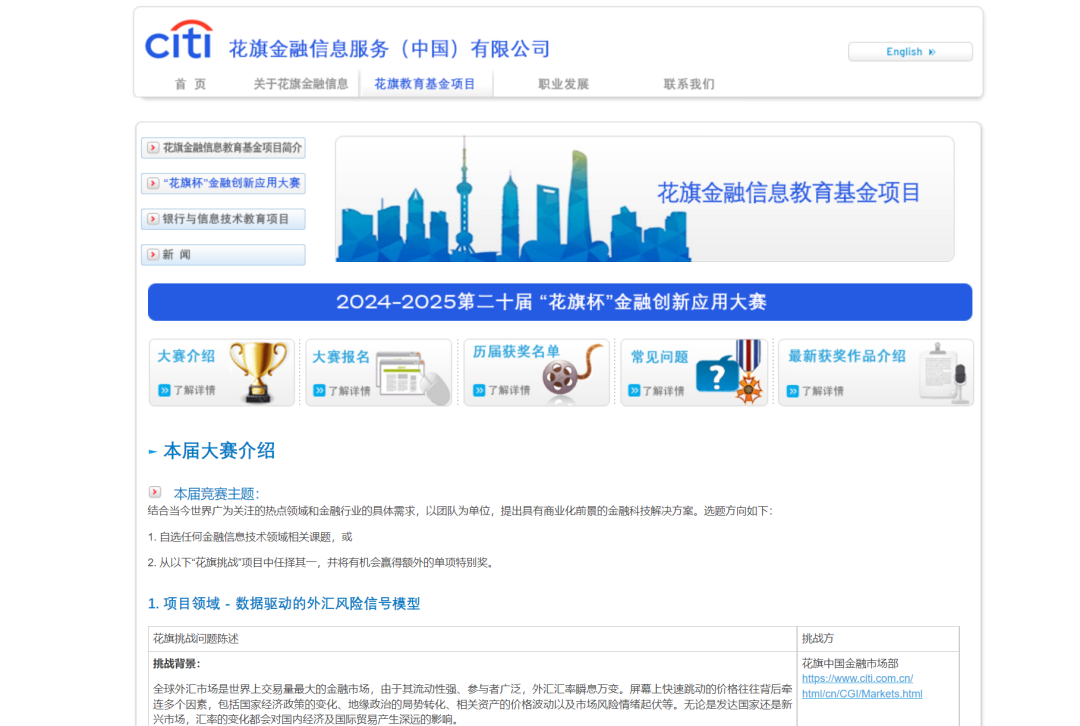Viewport: 1080px width, 726px height.
Task: Click the 挑战方 table header
Action: tap(818, 639)
